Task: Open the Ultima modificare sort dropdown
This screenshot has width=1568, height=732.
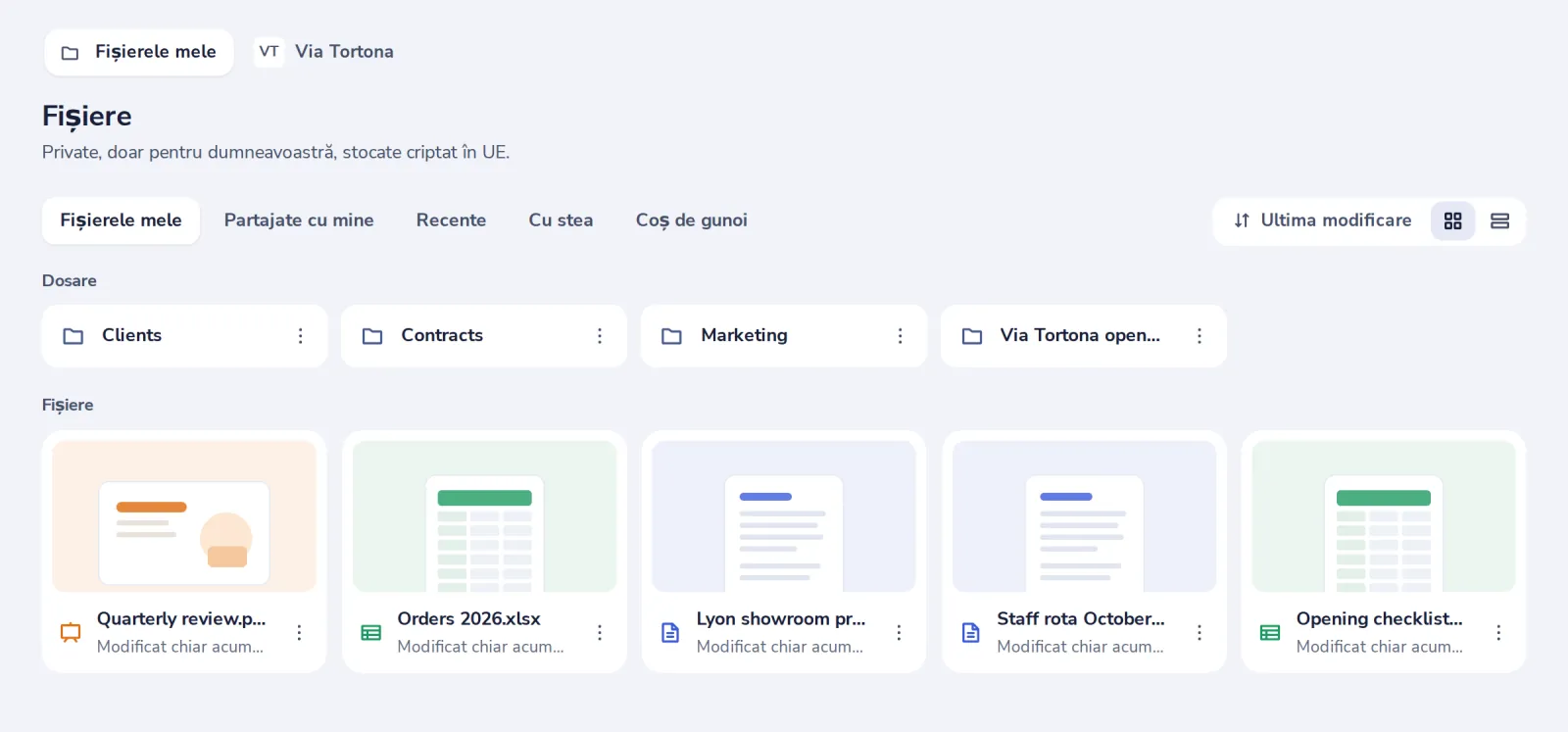Action: coord(1322,220)
